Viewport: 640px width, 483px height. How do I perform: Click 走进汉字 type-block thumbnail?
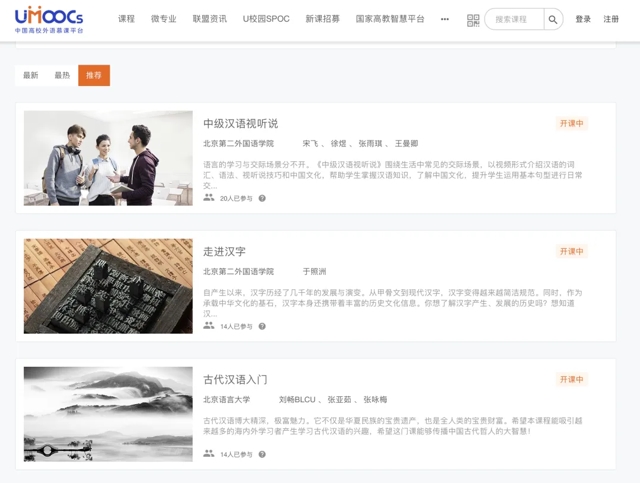[x=108, y=286]
